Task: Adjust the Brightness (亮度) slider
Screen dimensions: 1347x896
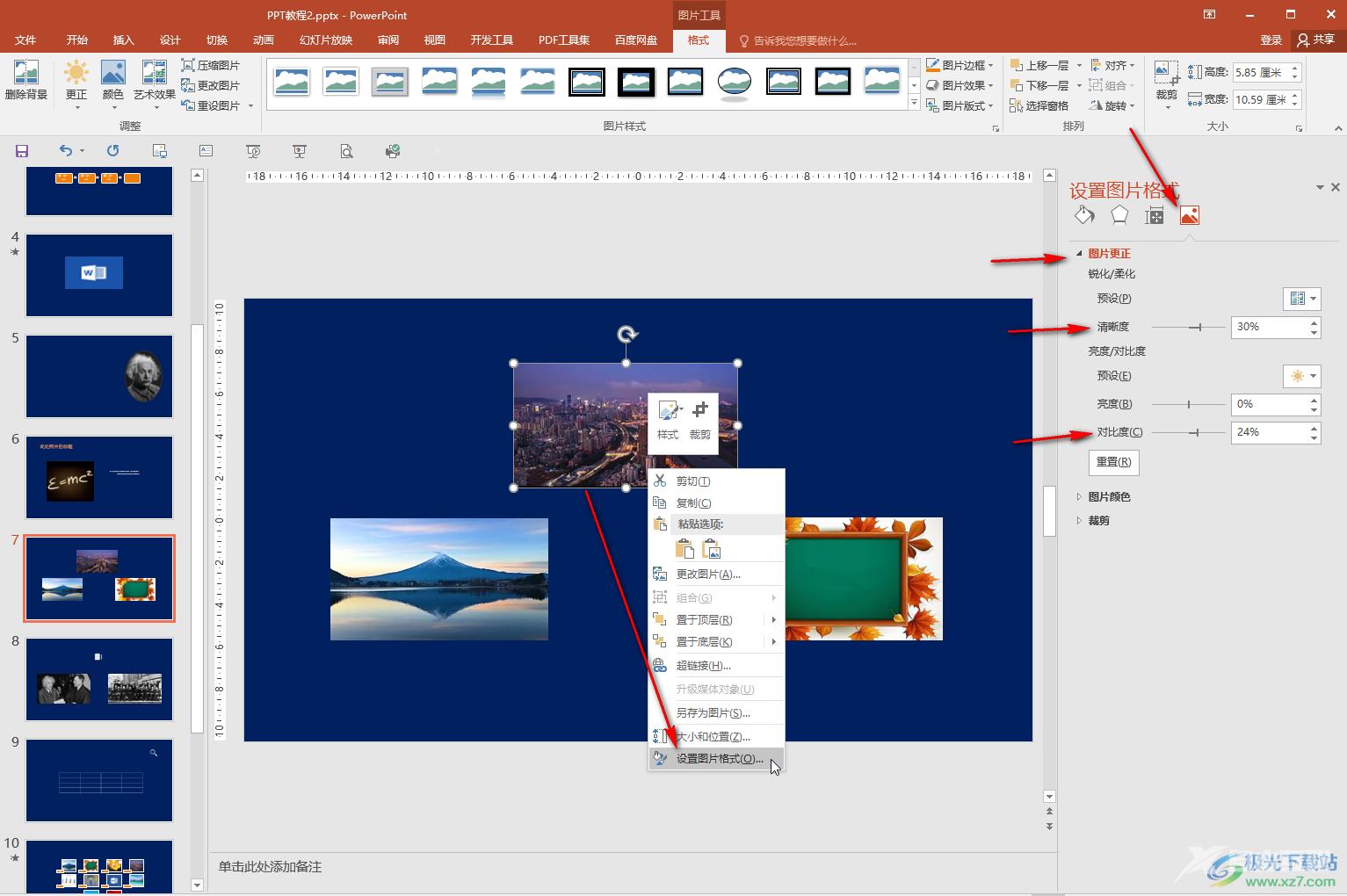Action: tap(1188, 404)
